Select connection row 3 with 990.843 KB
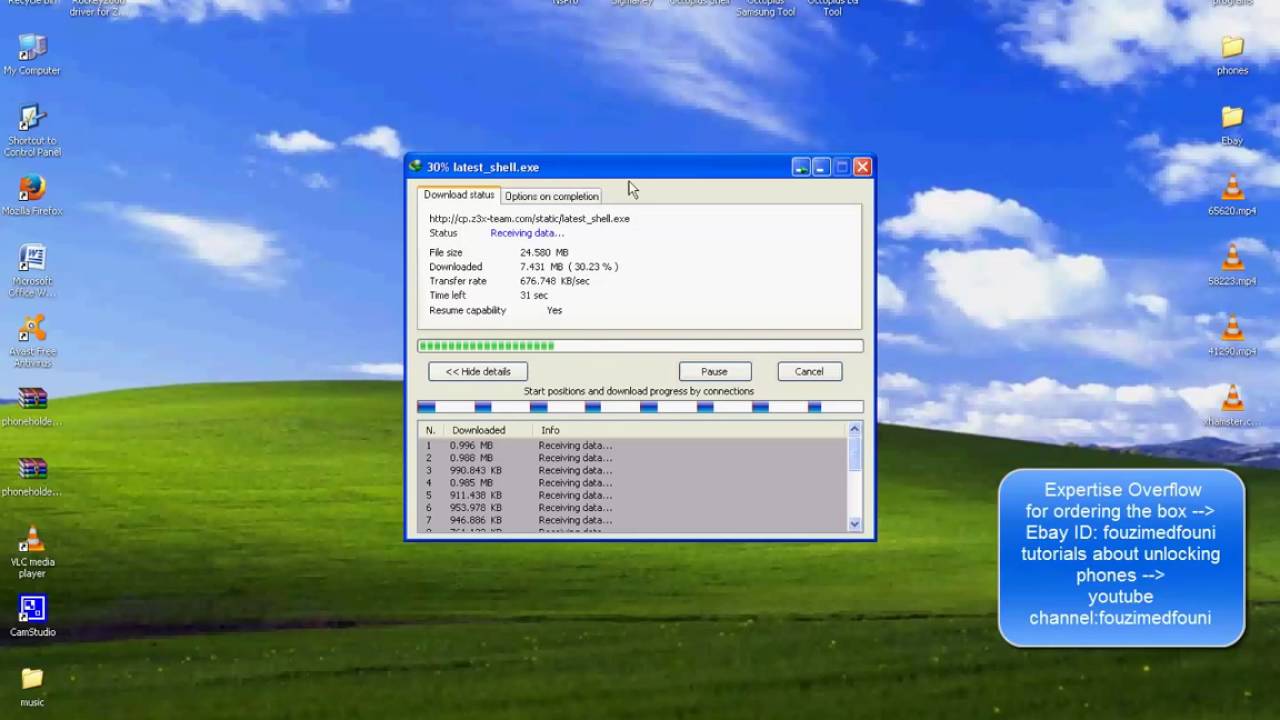Viewport: 1280px width, 720px height. [x=632, y=470]
